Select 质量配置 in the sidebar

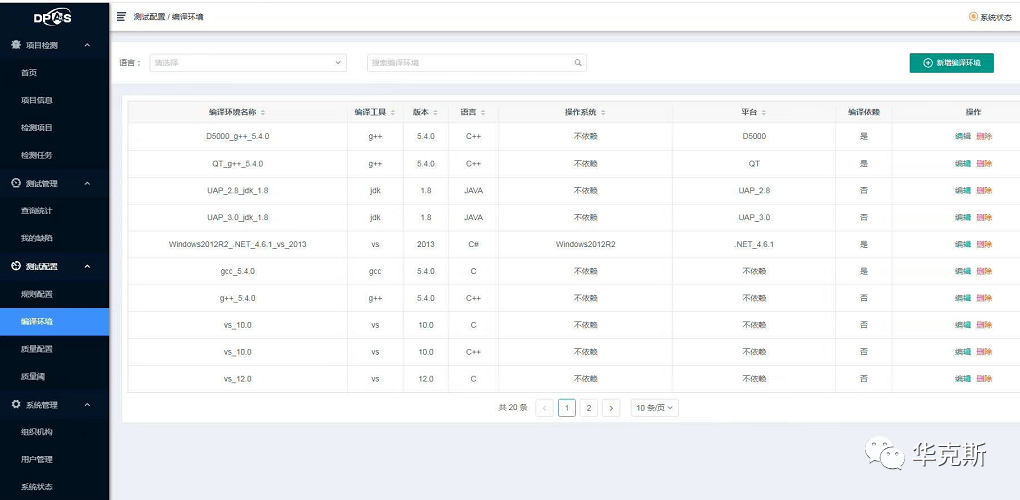37,349
